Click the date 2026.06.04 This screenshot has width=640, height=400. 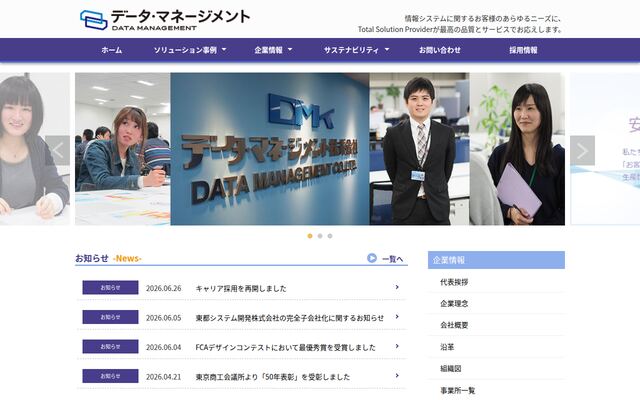coord(163,347)
